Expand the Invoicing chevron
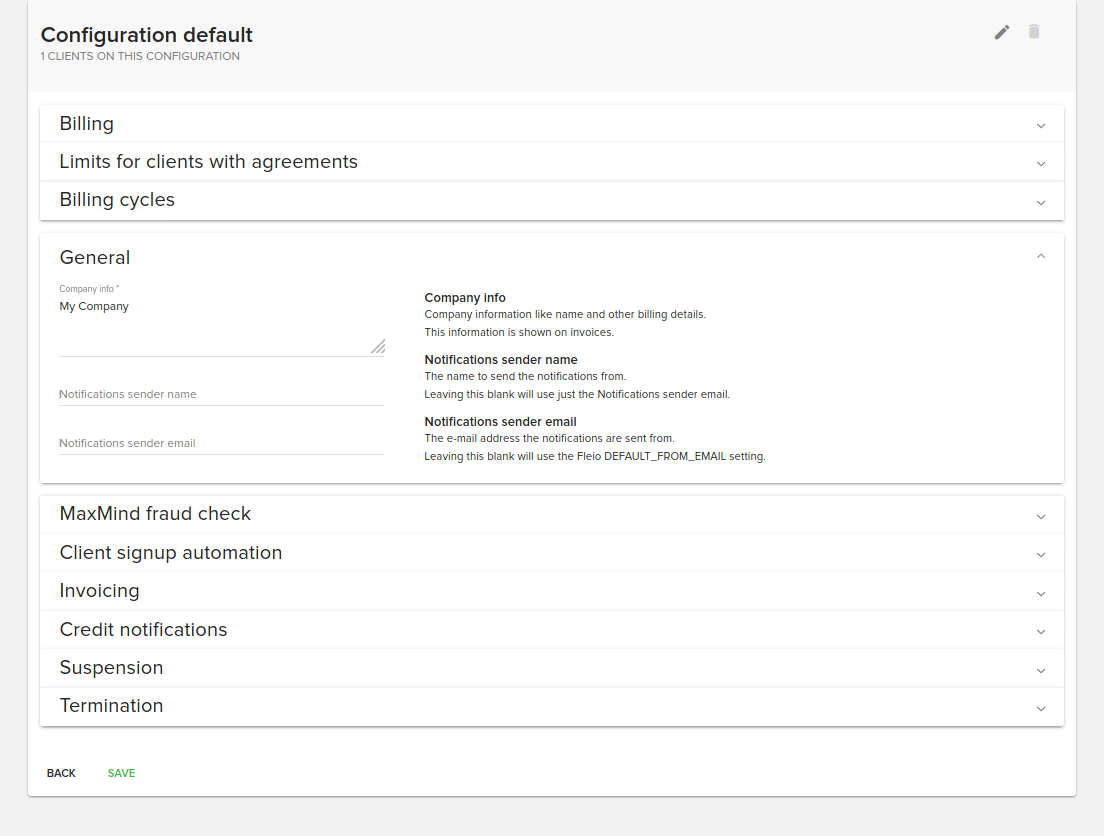1104x836 pixels. point(1041,594)
